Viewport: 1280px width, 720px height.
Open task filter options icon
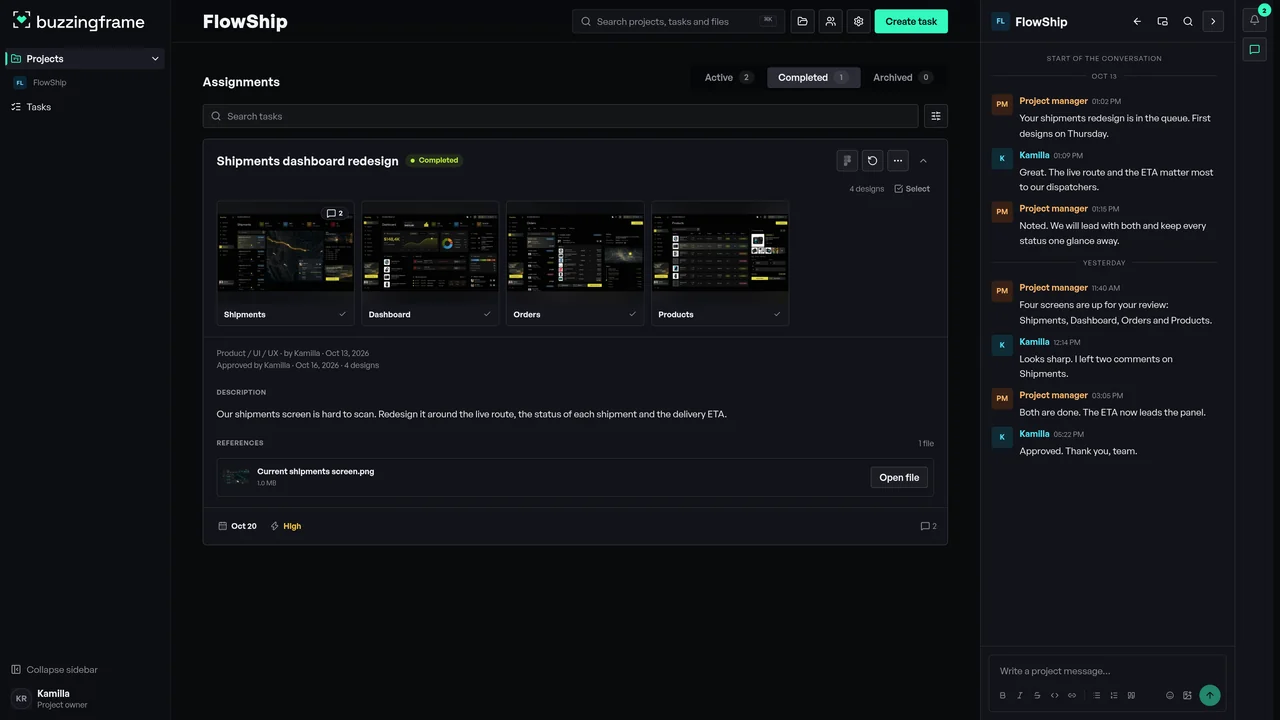pyautogui.click(x=936, y=116)
